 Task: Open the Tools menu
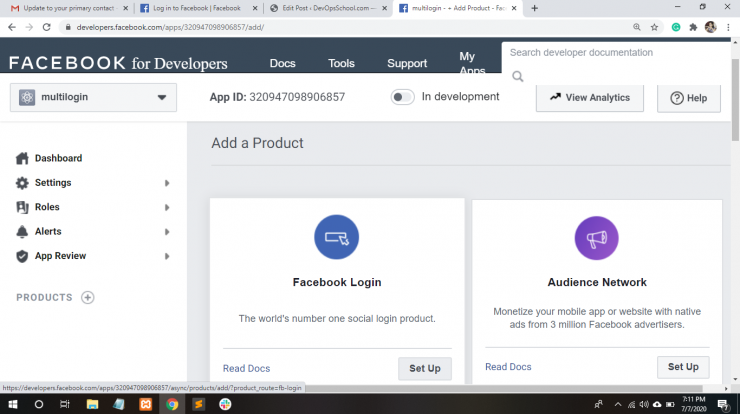click(x=341, y=63)
